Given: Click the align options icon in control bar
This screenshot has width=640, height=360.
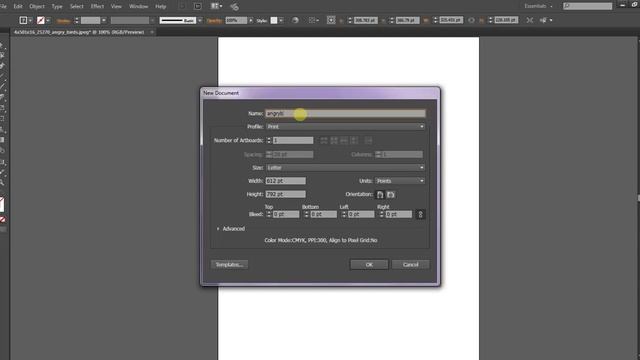Looking at the screenshot, I should [312, 20].
